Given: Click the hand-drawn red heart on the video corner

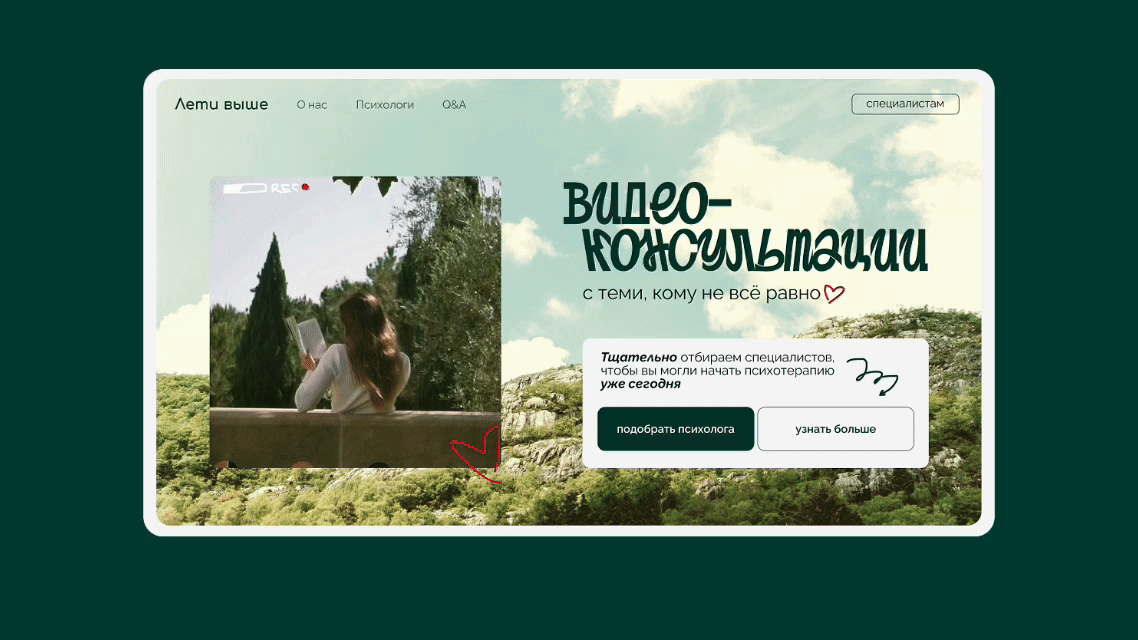Looking at the screenshot, I should tap(479, 453).
